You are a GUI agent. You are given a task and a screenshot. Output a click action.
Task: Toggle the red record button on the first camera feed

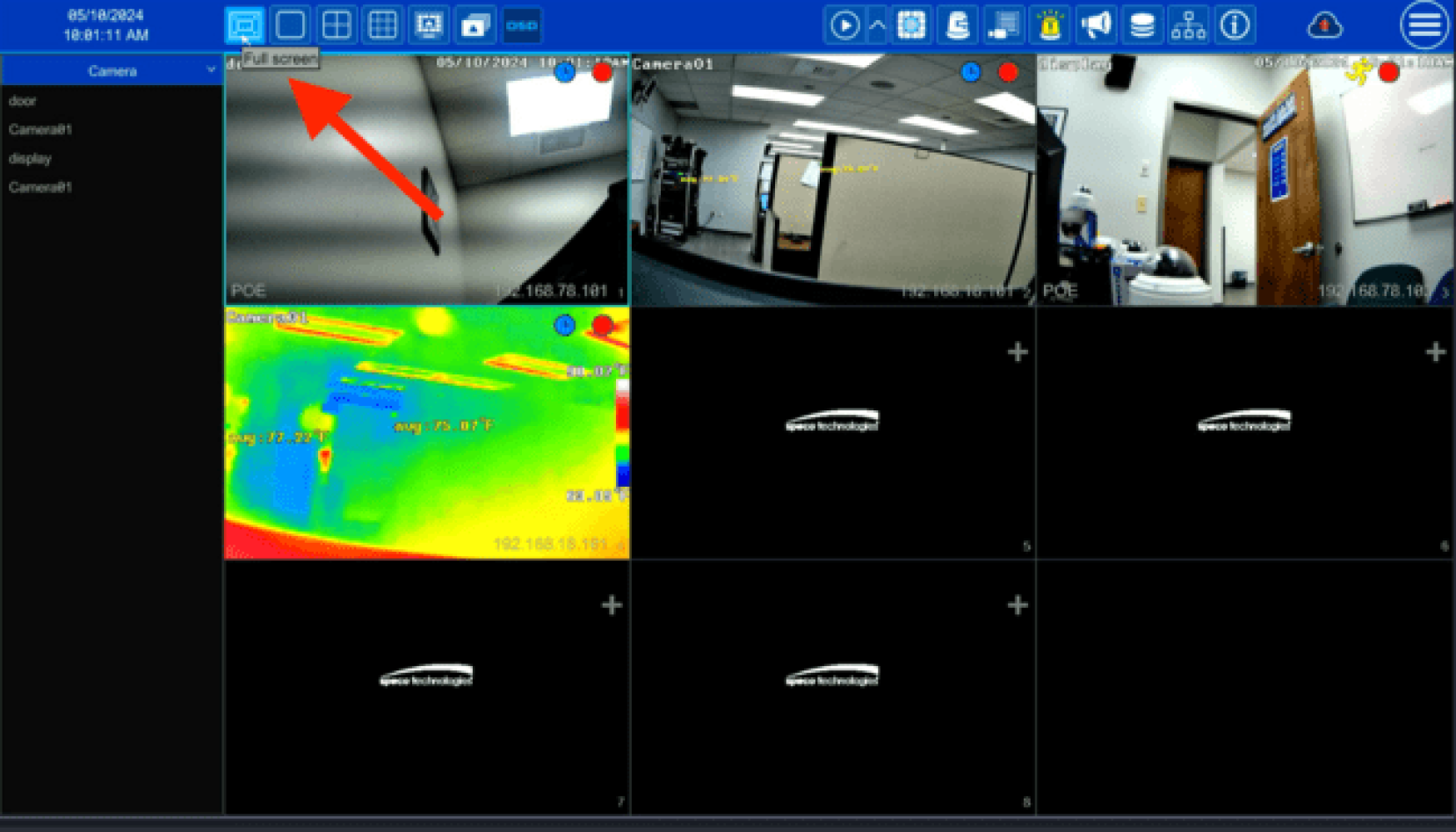point(602,72)
